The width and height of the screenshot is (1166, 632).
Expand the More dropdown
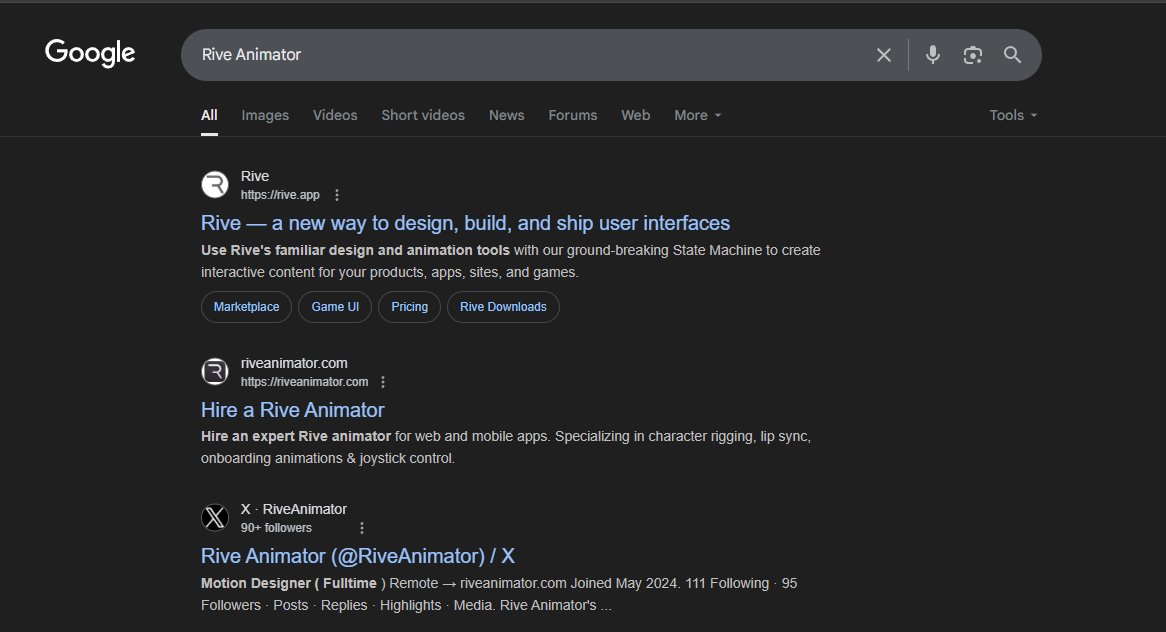coord(698,115)
